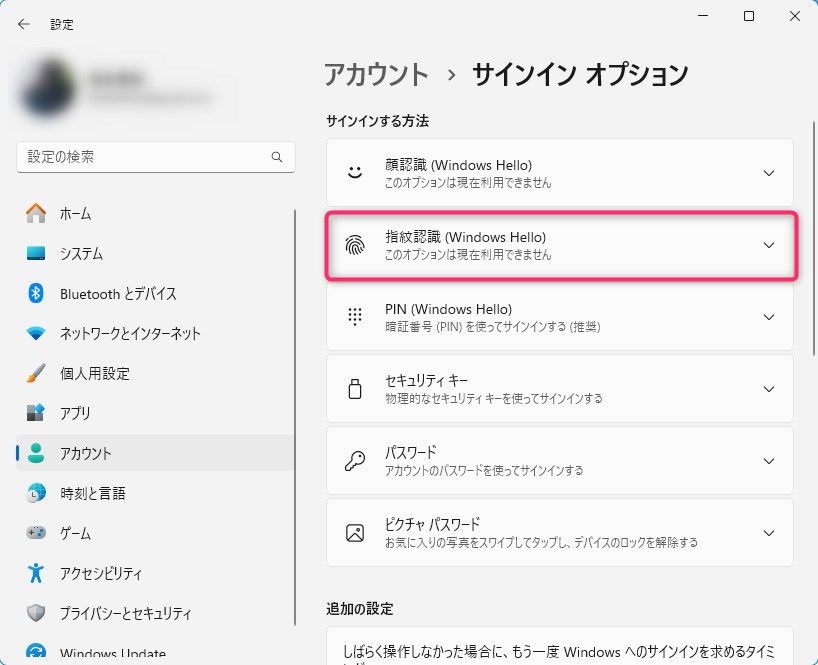Expand the パスワード option chevron
This screenshot has width=818, height=665.
(769, 461)
